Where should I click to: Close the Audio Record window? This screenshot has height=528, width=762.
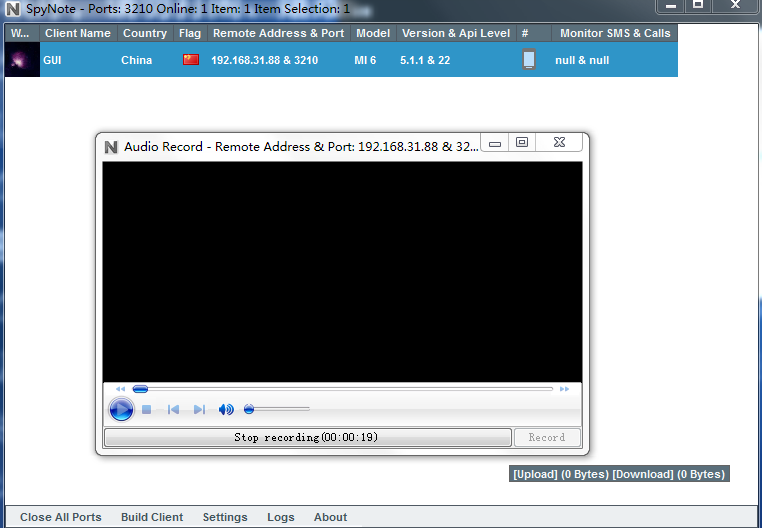559,142
